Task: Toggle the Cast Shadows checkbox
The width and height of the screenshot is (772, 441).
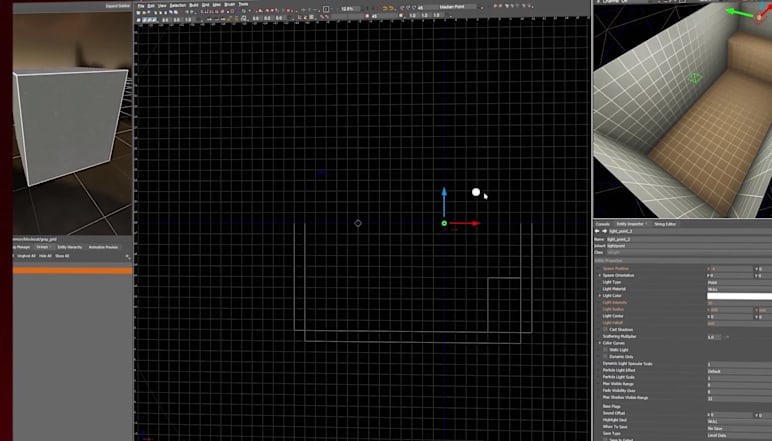Action: click(x=605, y=329)
